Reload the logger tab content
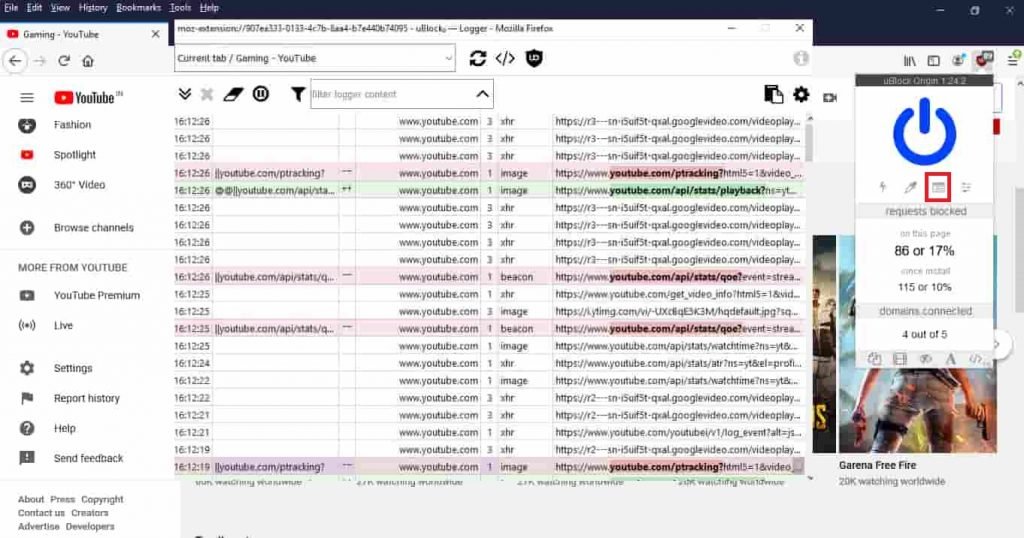Screen dimensions: 1024x538 pos(477,58)
